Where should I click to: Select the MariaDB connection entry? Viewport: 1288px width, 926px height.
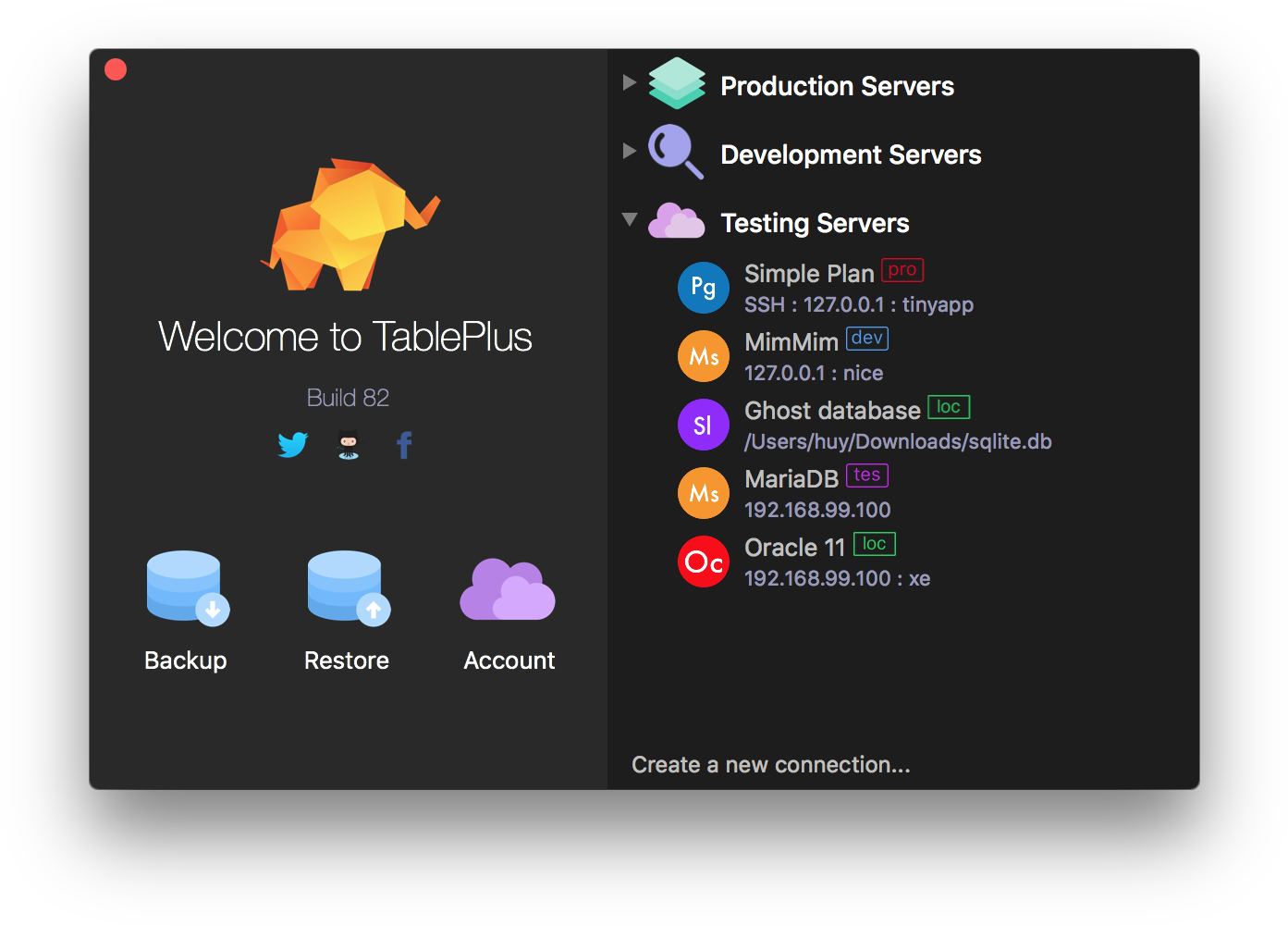[x=791, y=479]
